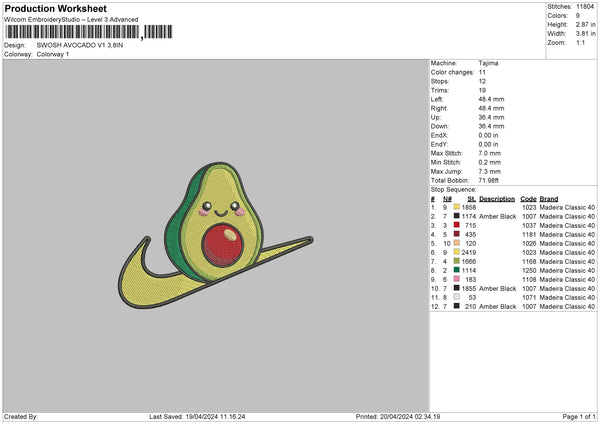Screen dimensions: 600x424
Task: Click the barcode under the worksheet title
Action: pos(89,32)
